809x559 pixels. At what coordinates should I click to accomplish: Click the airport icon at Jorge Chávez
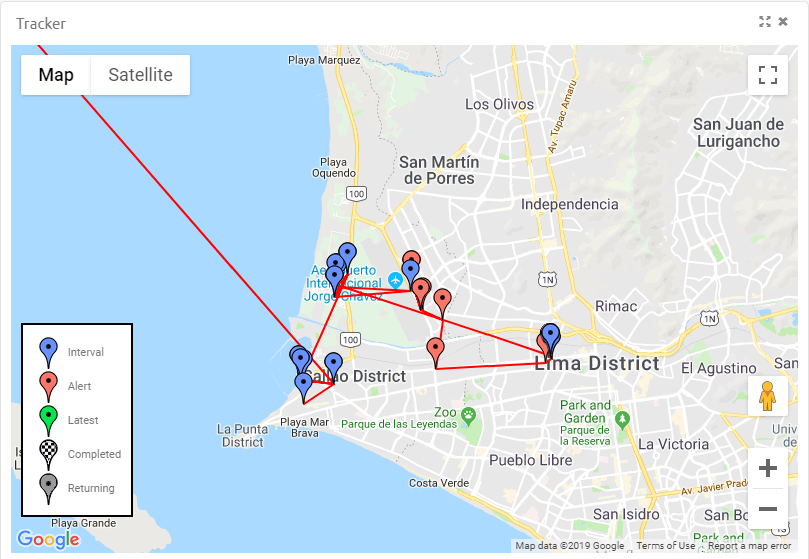396,279
